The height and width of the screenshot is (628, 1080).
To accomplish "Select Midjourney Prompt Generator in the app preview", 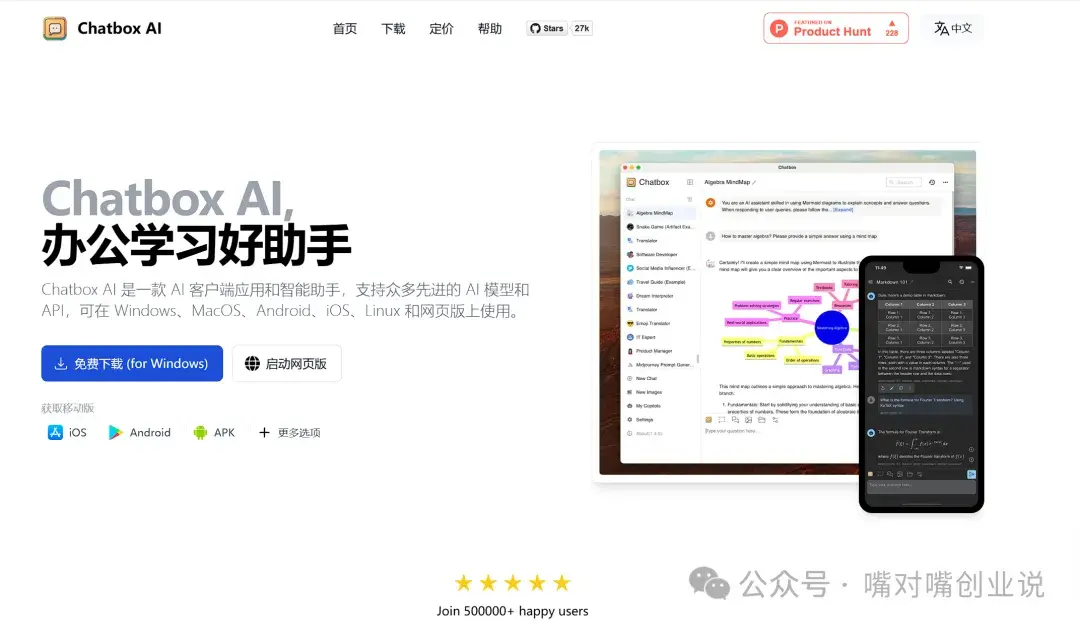I will point(660,364).
